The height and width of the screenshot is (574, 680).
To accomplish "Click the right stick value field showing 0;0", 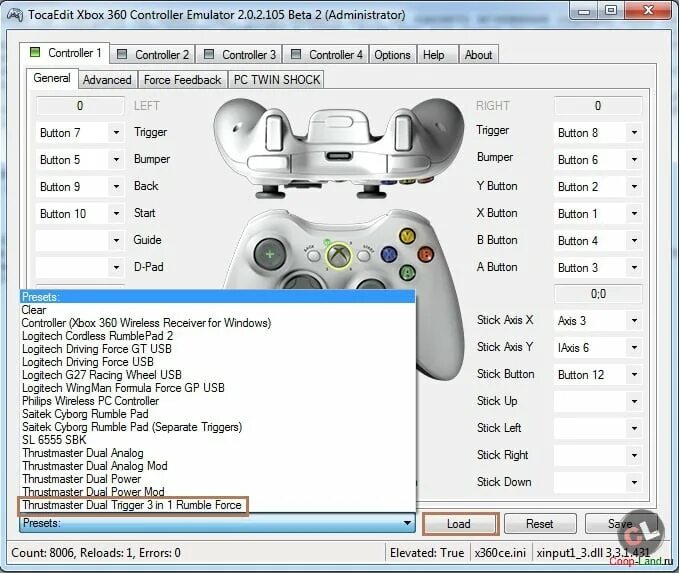I will [x=598, y=294].
